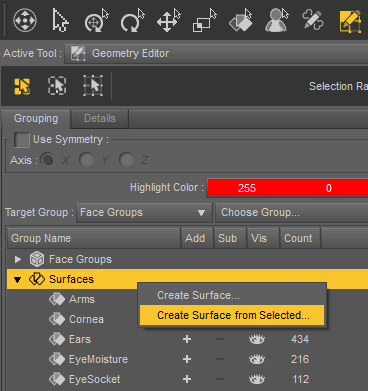The height and width of the screenshot is (391, 368).
Task: Collapse the Surfaces tree node
Action: click(x=18, y=280)
